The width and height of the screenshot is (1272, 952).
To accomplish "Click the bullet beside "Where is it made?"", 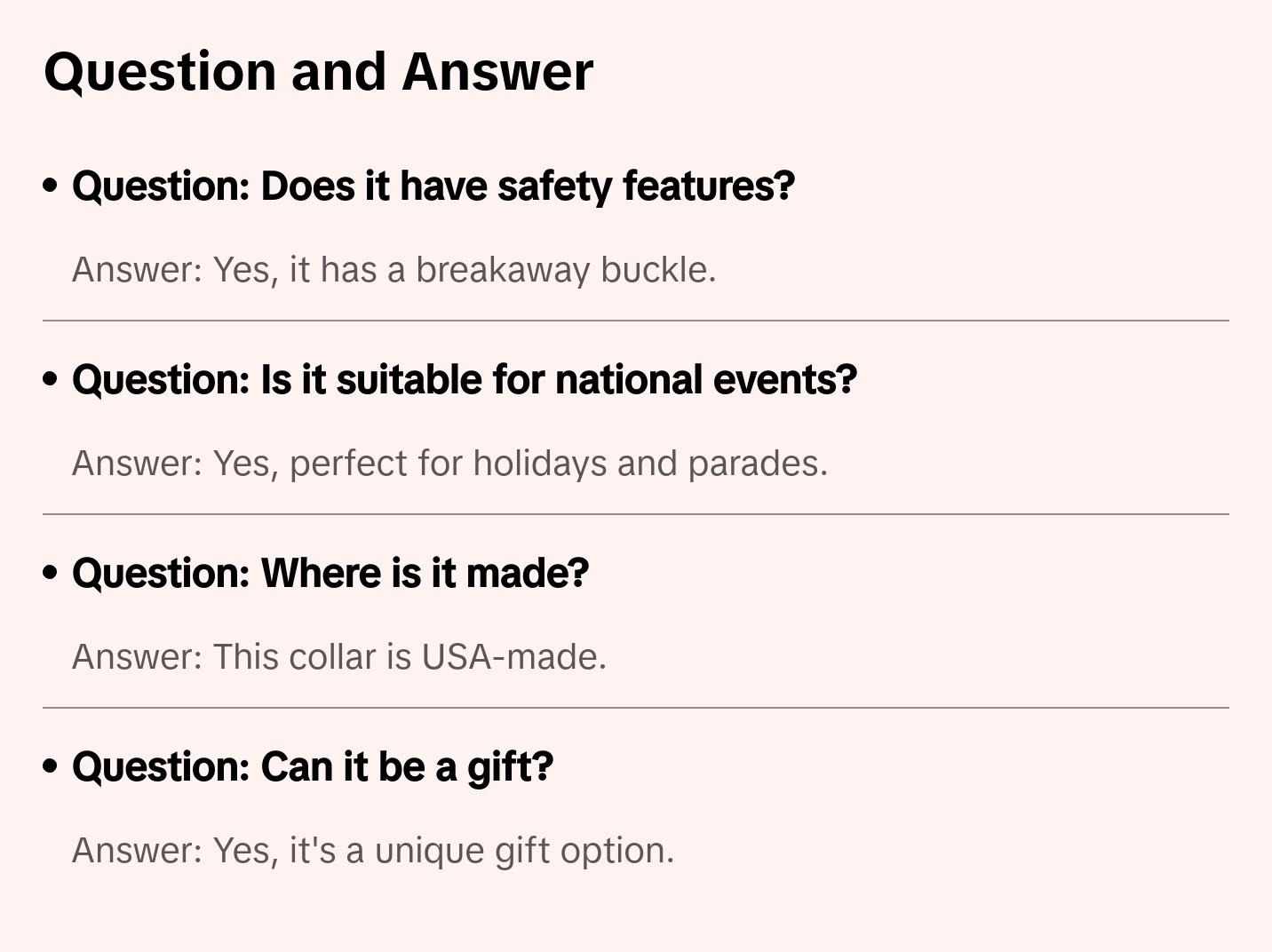I will tap(51, 573).
